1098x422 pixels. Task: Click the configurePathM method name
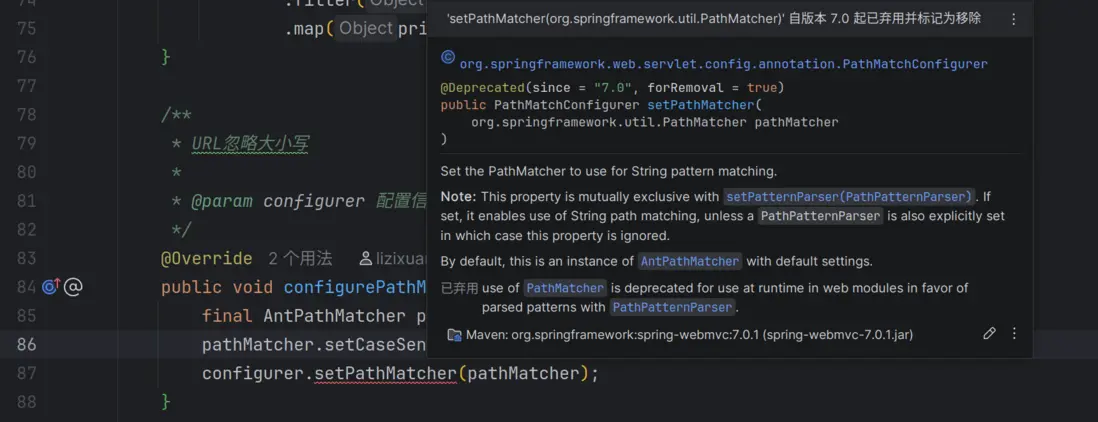pos(355,288)
